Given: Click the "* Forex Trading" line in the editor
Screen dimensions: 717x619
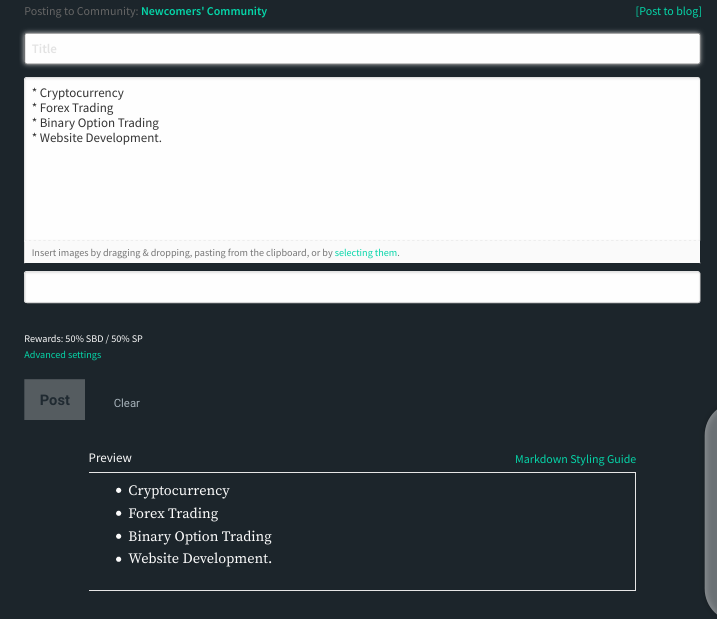Looking at the screenshot, I should click(73, 108).
